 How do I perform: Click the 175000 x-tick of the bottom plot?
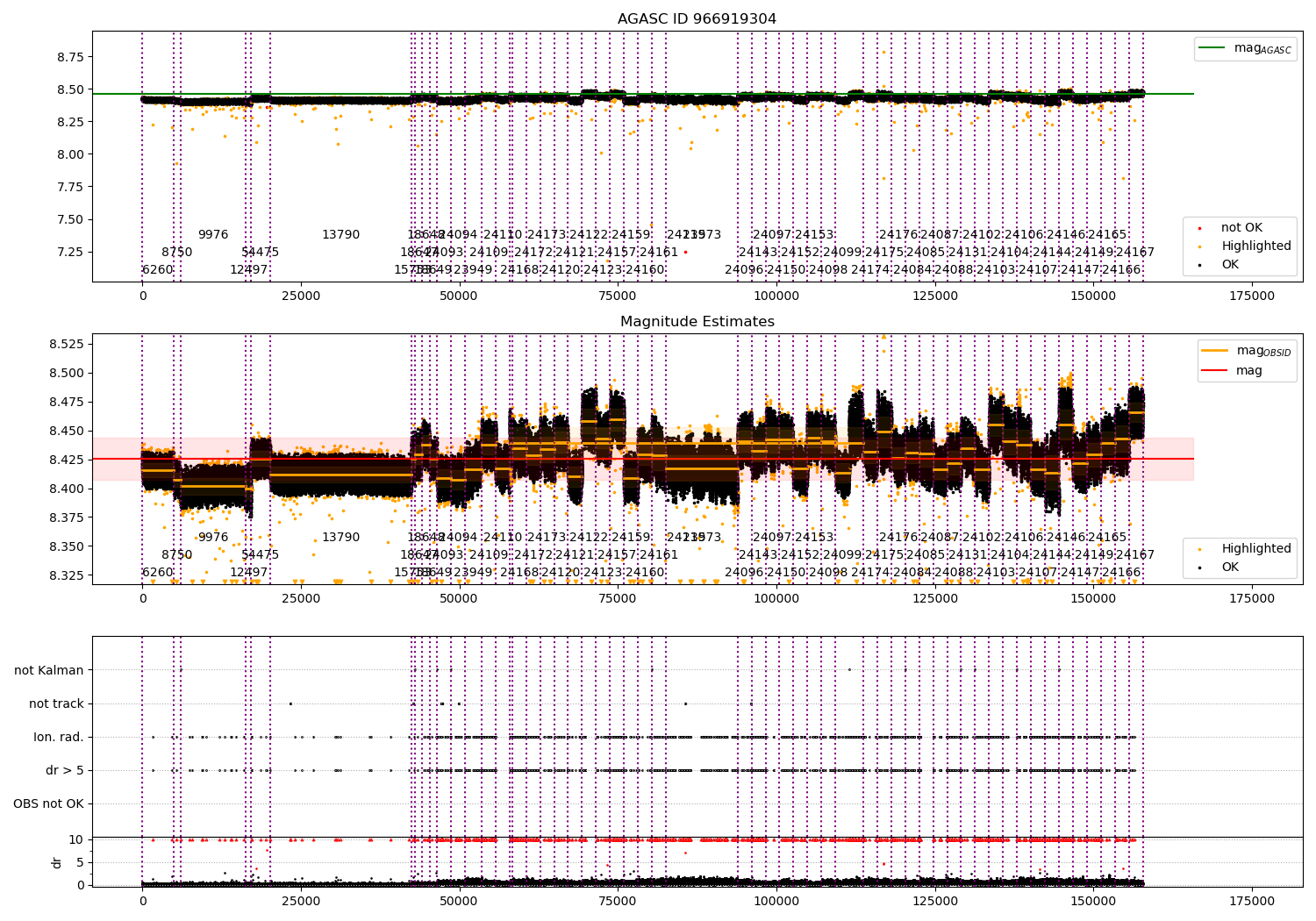(x=1252, y=902)
